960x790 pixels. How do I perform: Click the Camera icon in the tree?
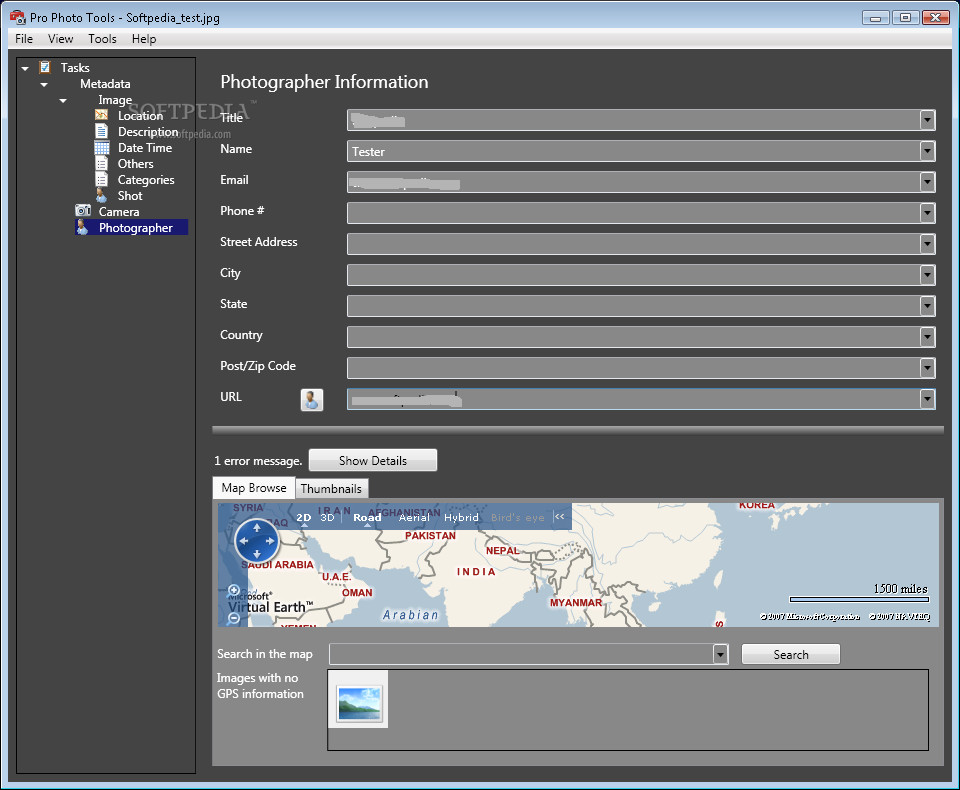coord(83,212)
